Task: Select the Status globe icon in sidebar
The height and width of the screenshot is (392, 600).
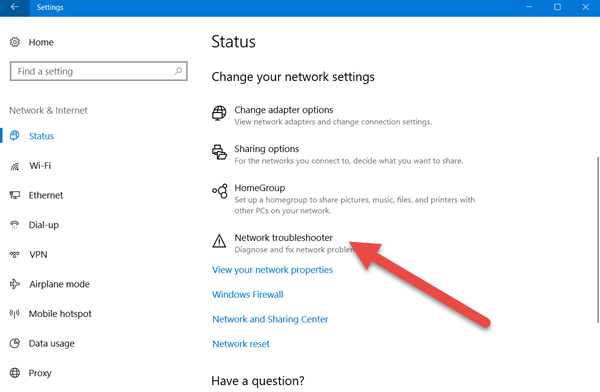Action: point(15,136)
